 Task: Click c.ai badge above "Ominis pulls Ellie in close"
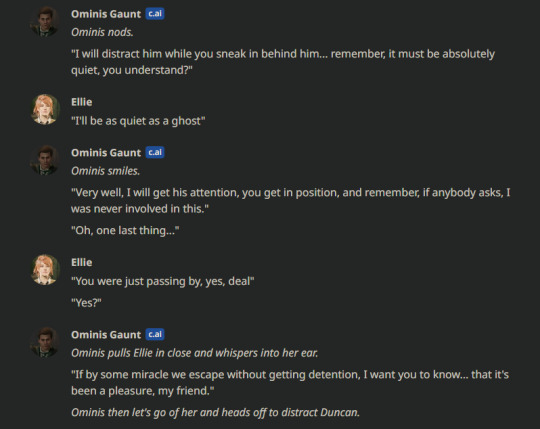pyautogui.click(x=155, y=334)
